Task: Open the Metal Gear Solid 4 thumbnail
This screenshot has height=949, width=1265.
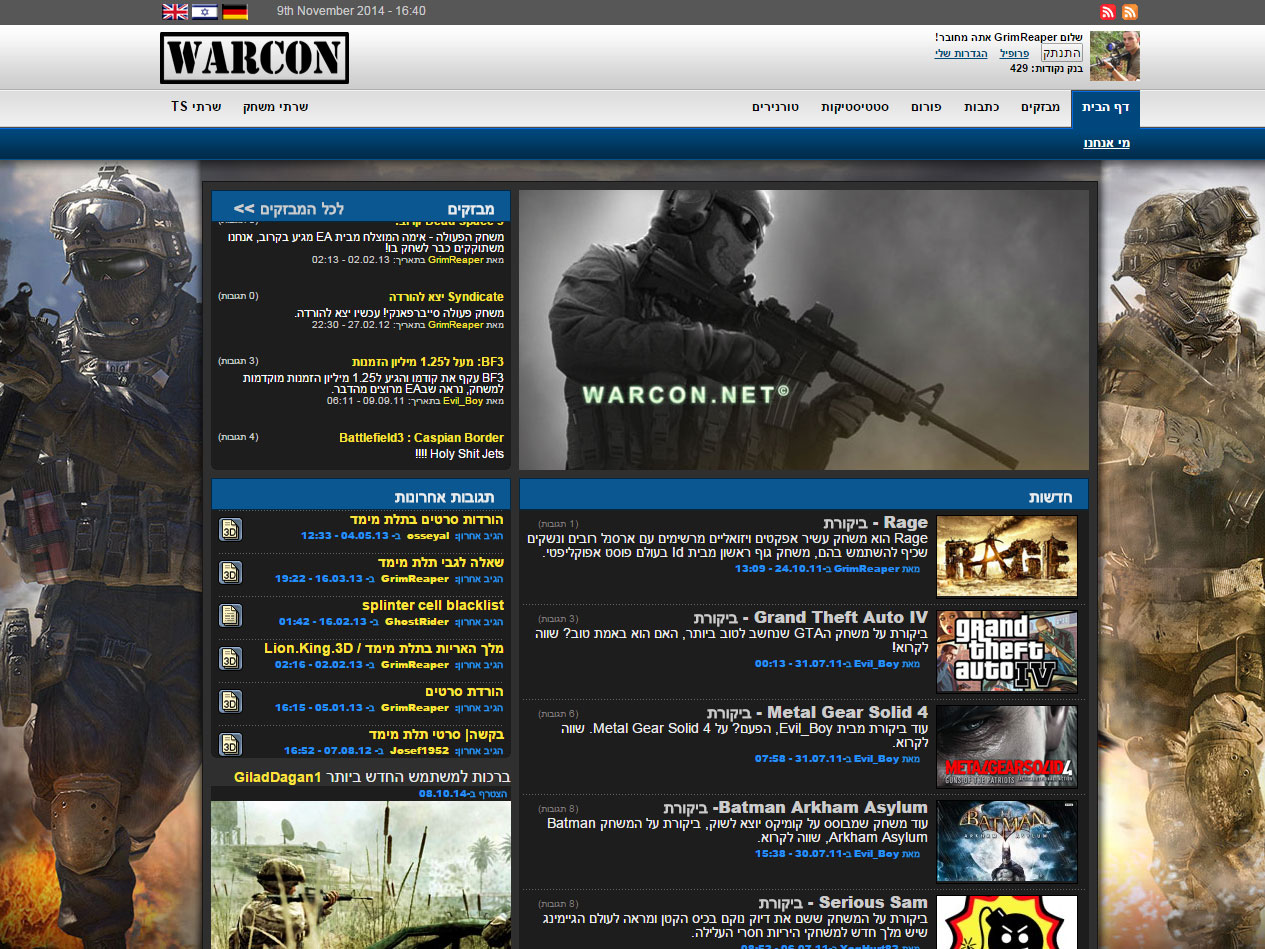Action: (1007, 746)
